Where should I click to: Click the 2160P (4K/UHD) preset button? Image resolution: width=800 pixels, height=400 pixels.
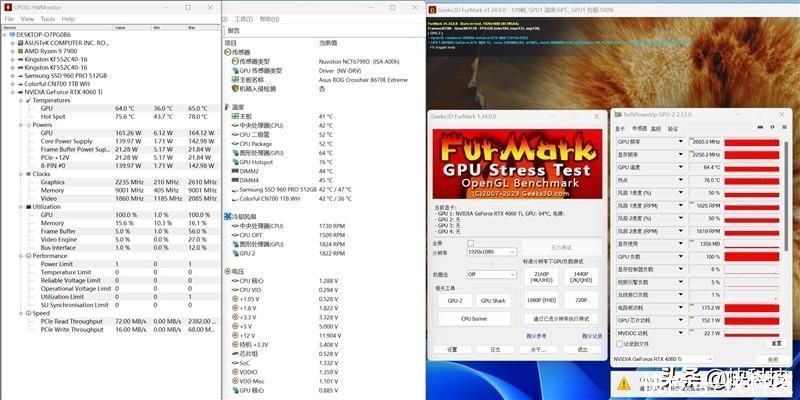(541, 277)
